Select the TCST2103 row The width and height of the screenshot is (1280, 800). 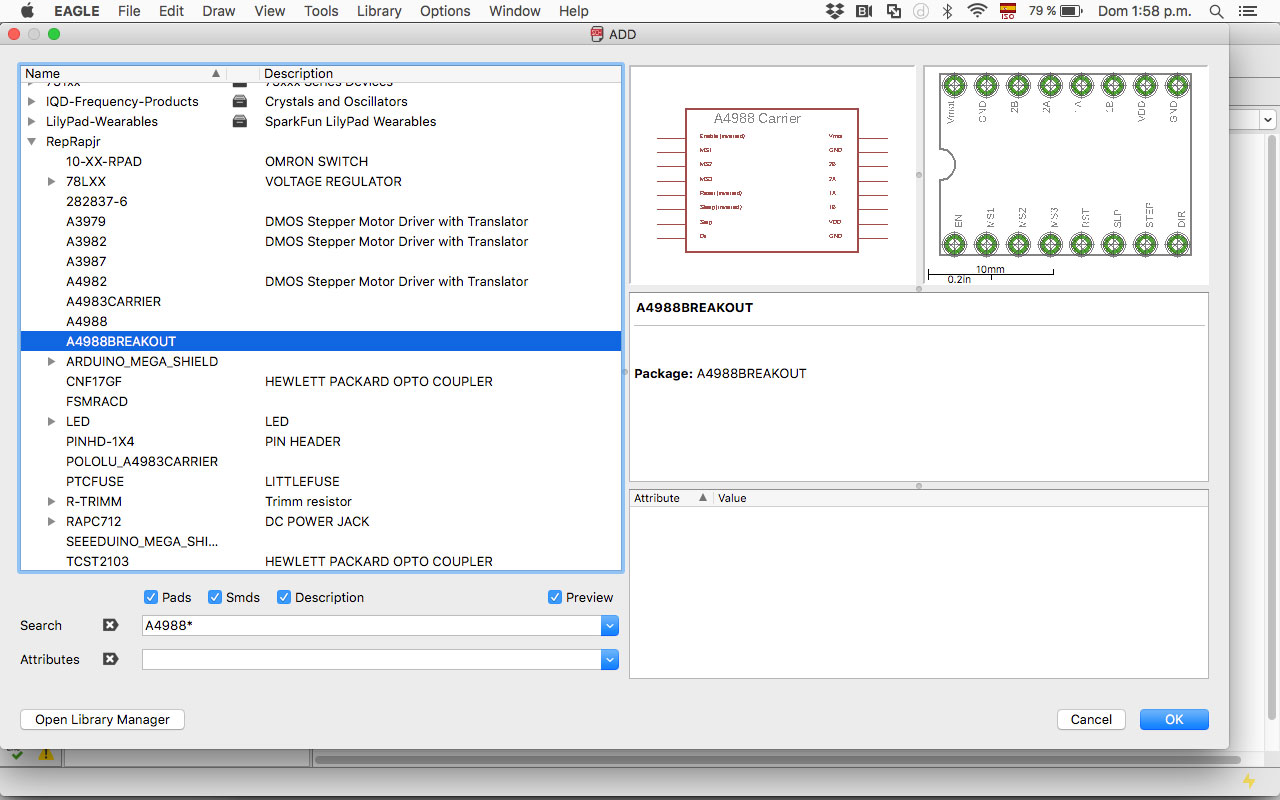coord(321,561)
